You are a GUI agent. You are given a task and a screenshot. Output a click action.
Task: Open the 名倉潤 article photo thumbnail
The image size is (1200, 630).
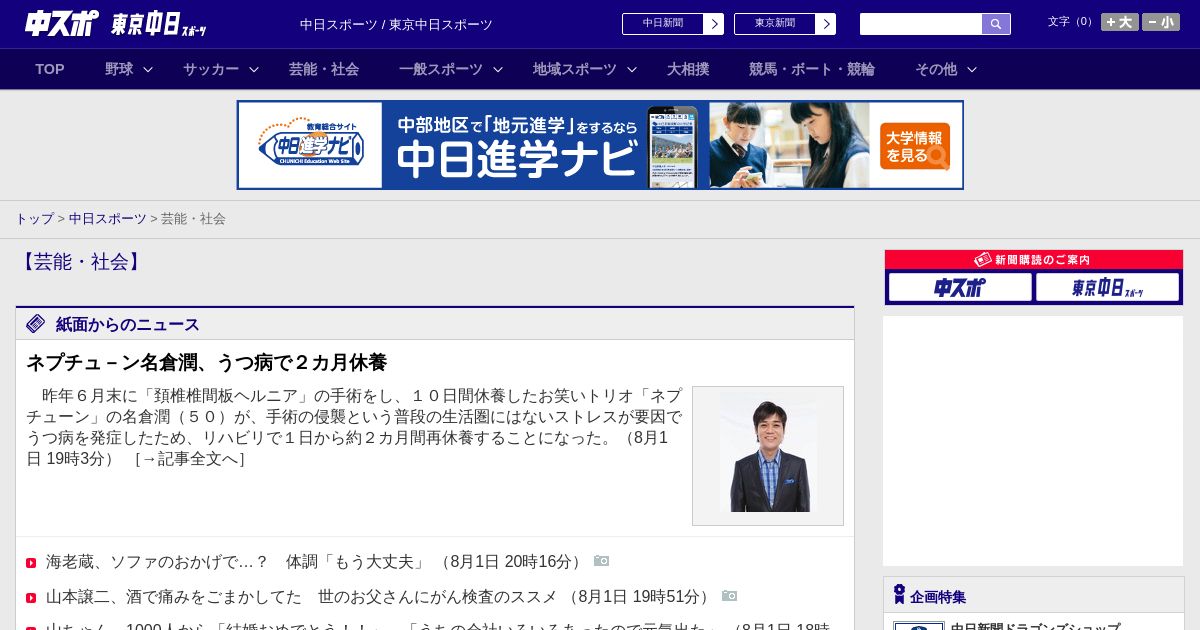[768, 456]
